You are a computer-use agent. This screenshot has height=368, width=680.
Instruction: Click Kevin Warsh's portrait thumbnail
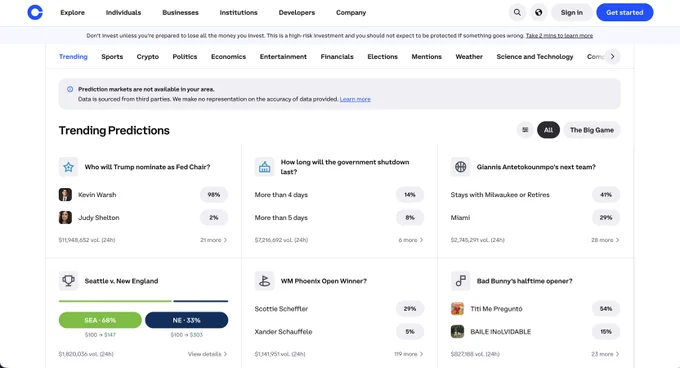[65, 195]
